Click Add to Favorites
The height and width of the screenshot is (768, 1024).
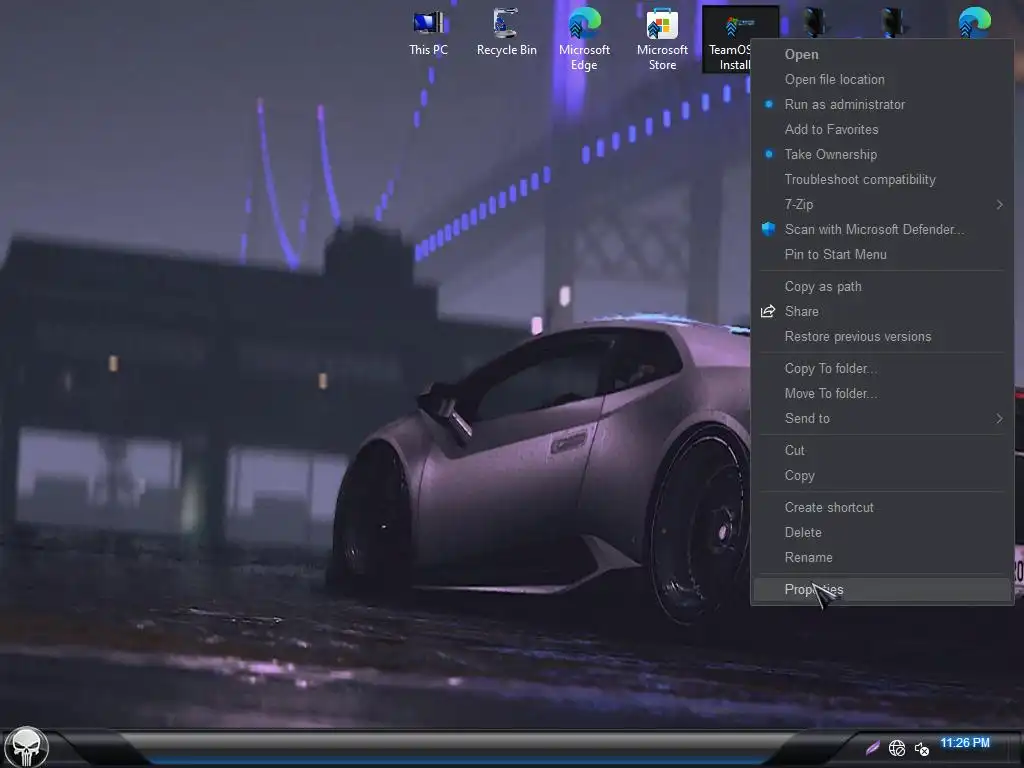click(x=882, y=129)
